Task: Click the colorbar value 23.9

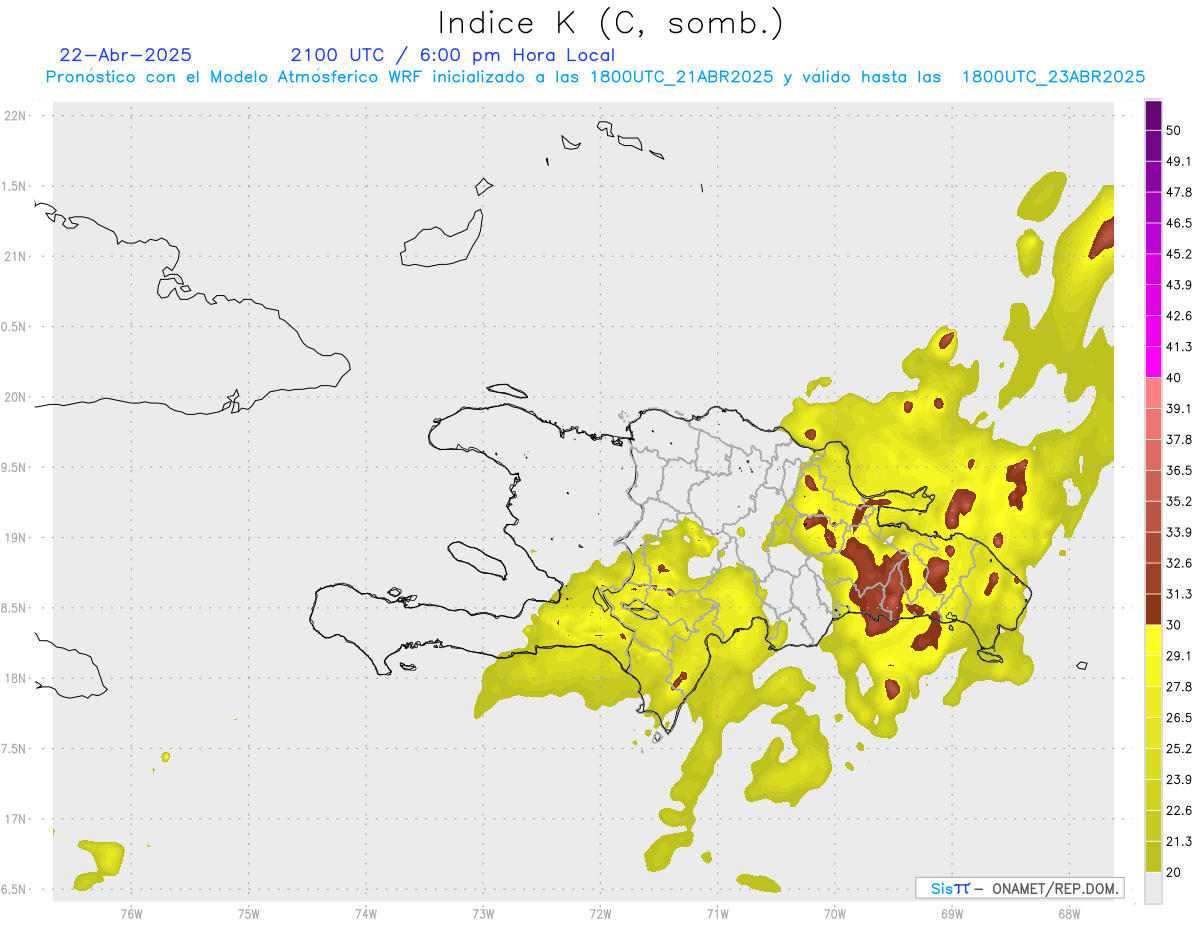Action: [x=1179, y=780]
